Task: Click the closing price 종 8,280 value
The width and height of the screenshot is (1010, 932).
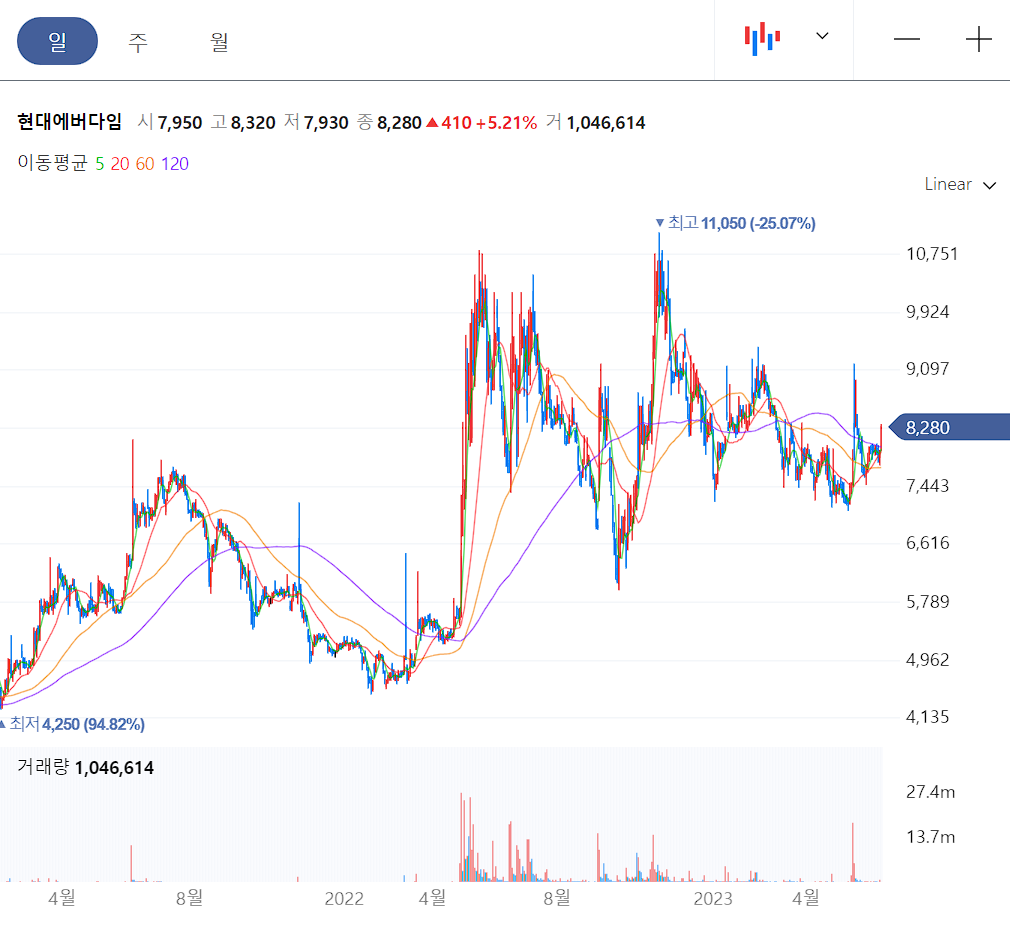Action: point(389,122)
